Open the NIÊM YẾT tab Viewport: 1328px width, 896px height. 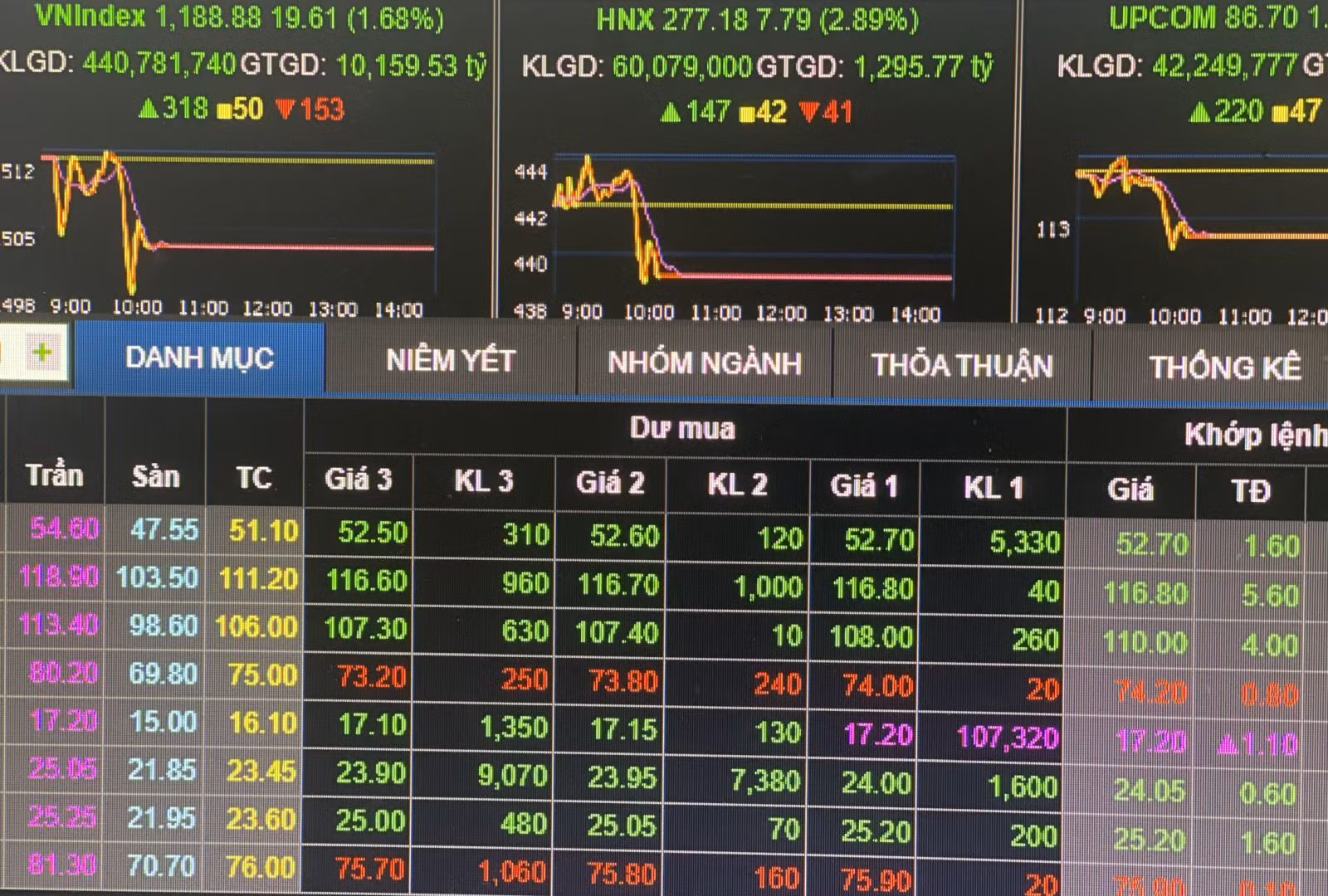pyautogui.click(x=451, y=360)
